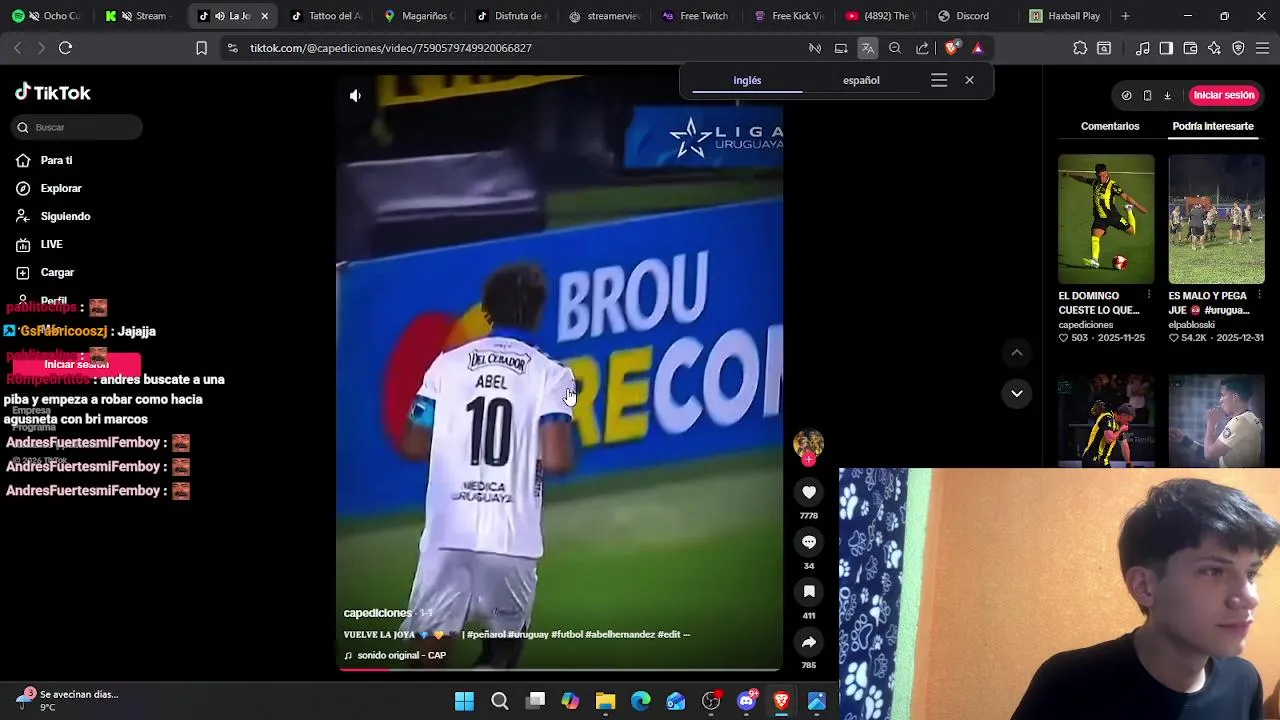Open the translate popup hamburger menu

(939, 80)
